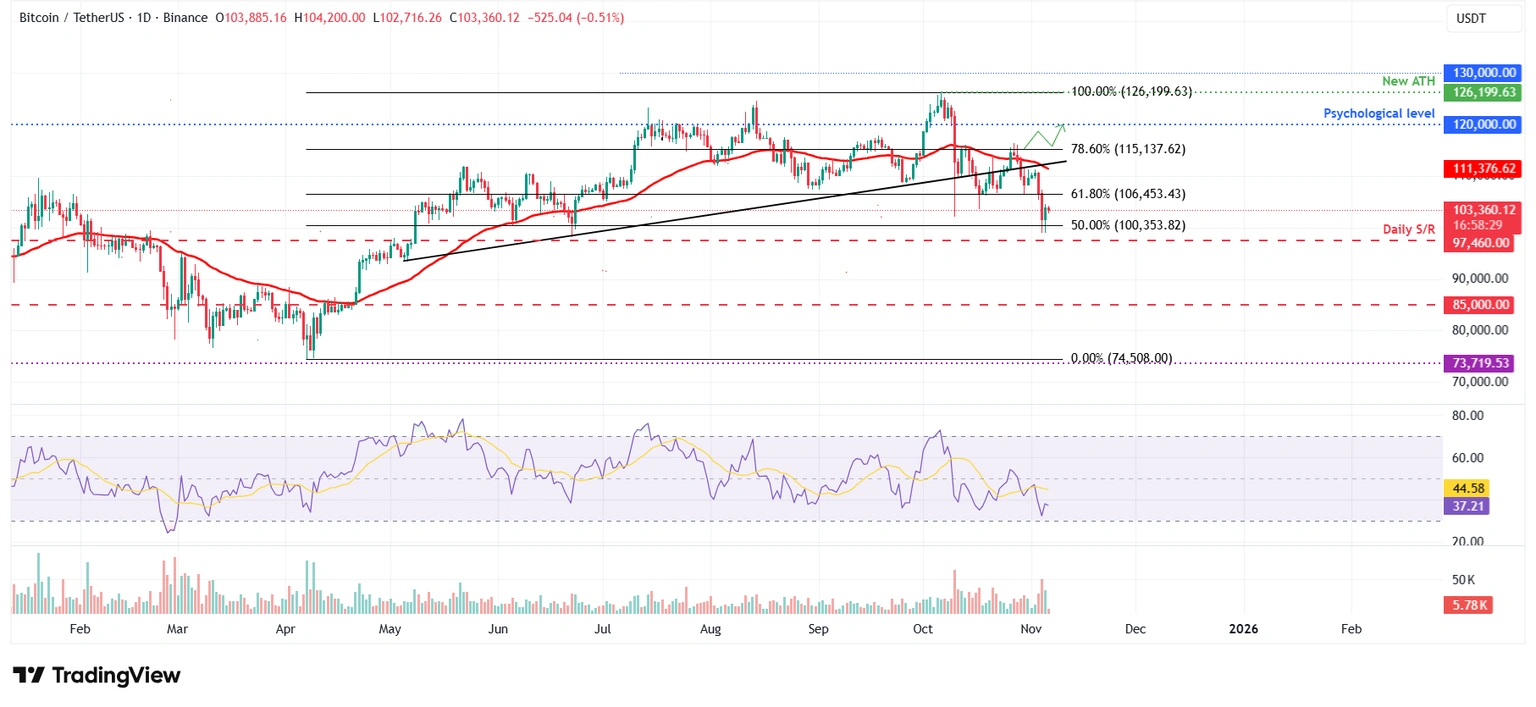Screen dimensions: 1536x707
Task: Open the USDT currency selector
Action: pyautogui.click(x=1469, y=19)
